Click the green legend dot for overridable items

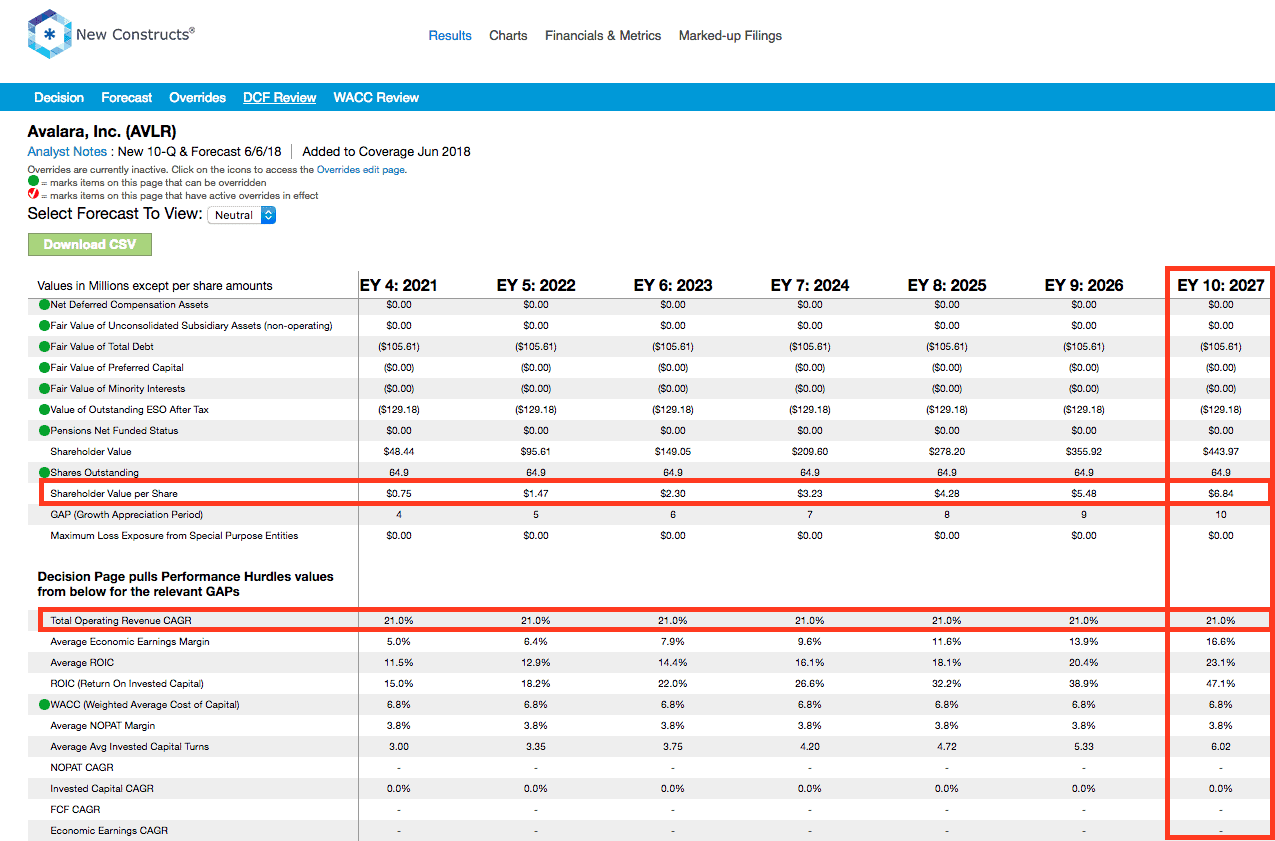(x=33, y=183)
